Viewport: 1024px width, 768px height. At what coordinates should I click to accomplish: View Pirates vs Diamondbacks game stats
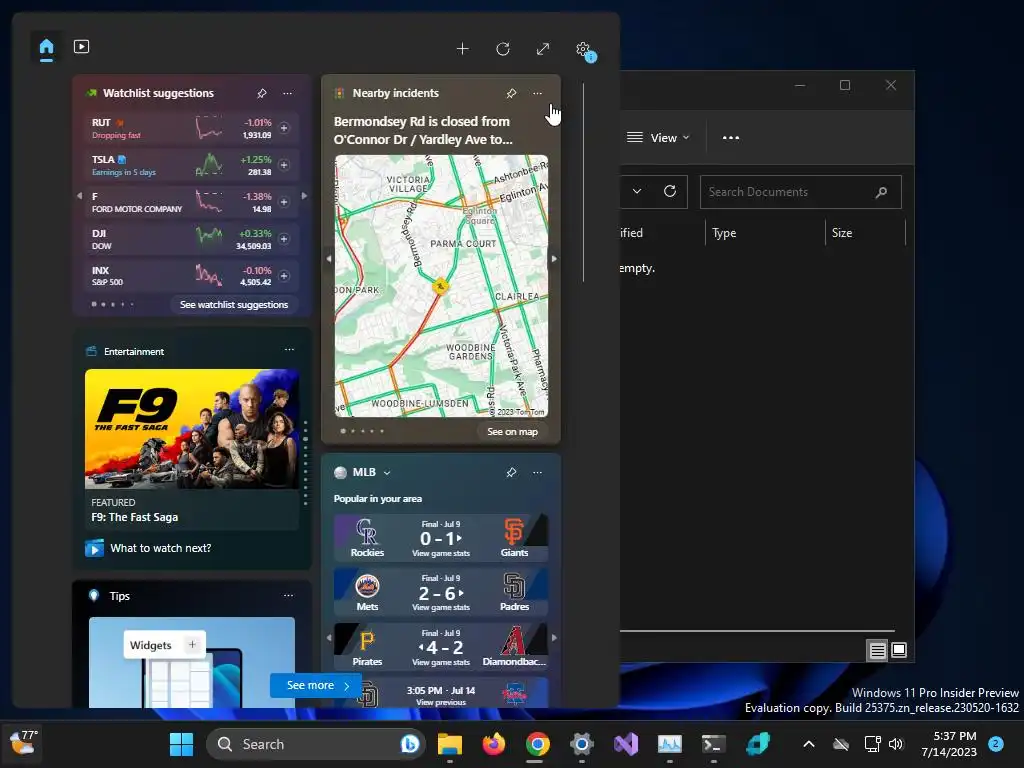[441, 647]
